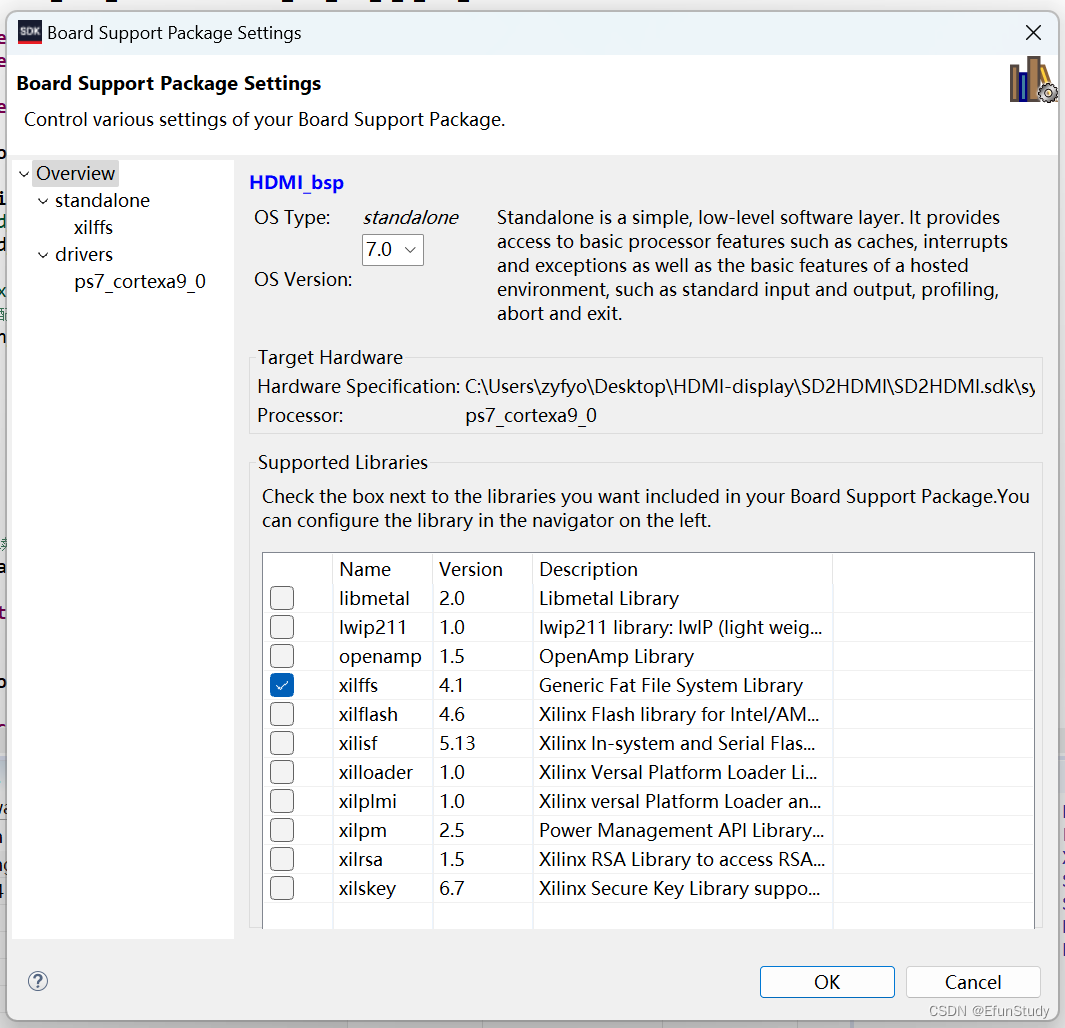1065x1028 pixels.
Task: Tick the xilflash library checkbox
Action: (x=282, y=714)
